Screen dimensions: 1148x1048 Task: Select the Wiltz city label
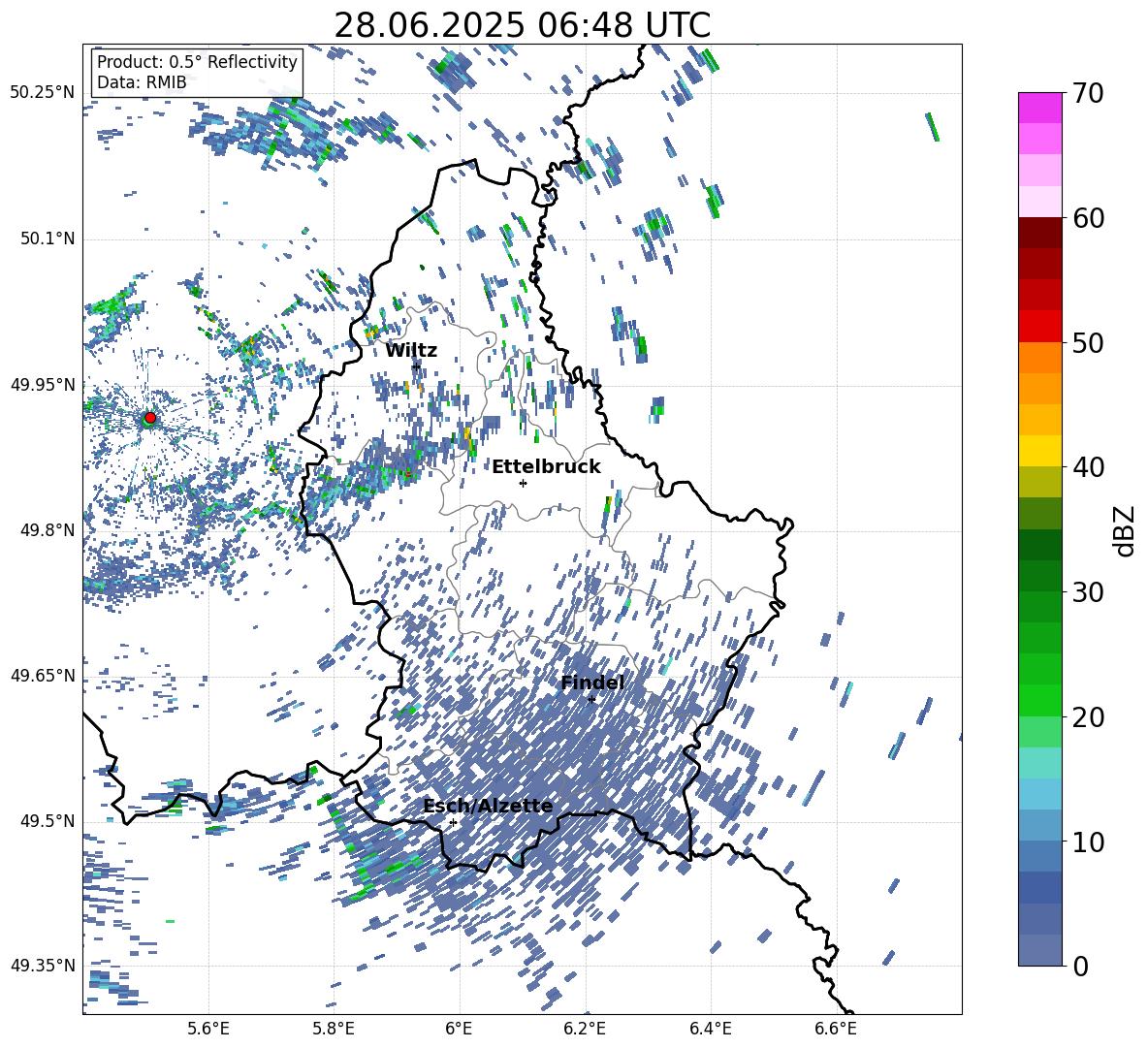411,351
